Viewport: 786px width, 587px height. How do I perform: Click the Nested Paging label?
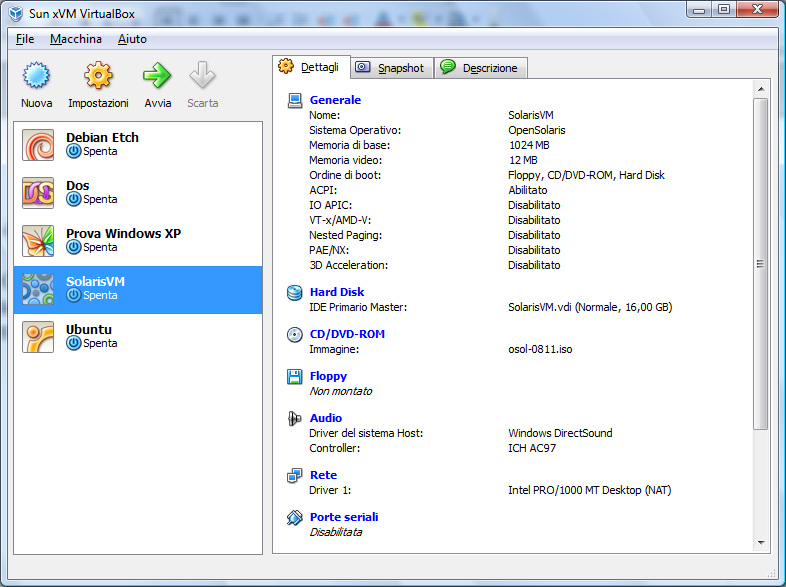click(345, 235)
